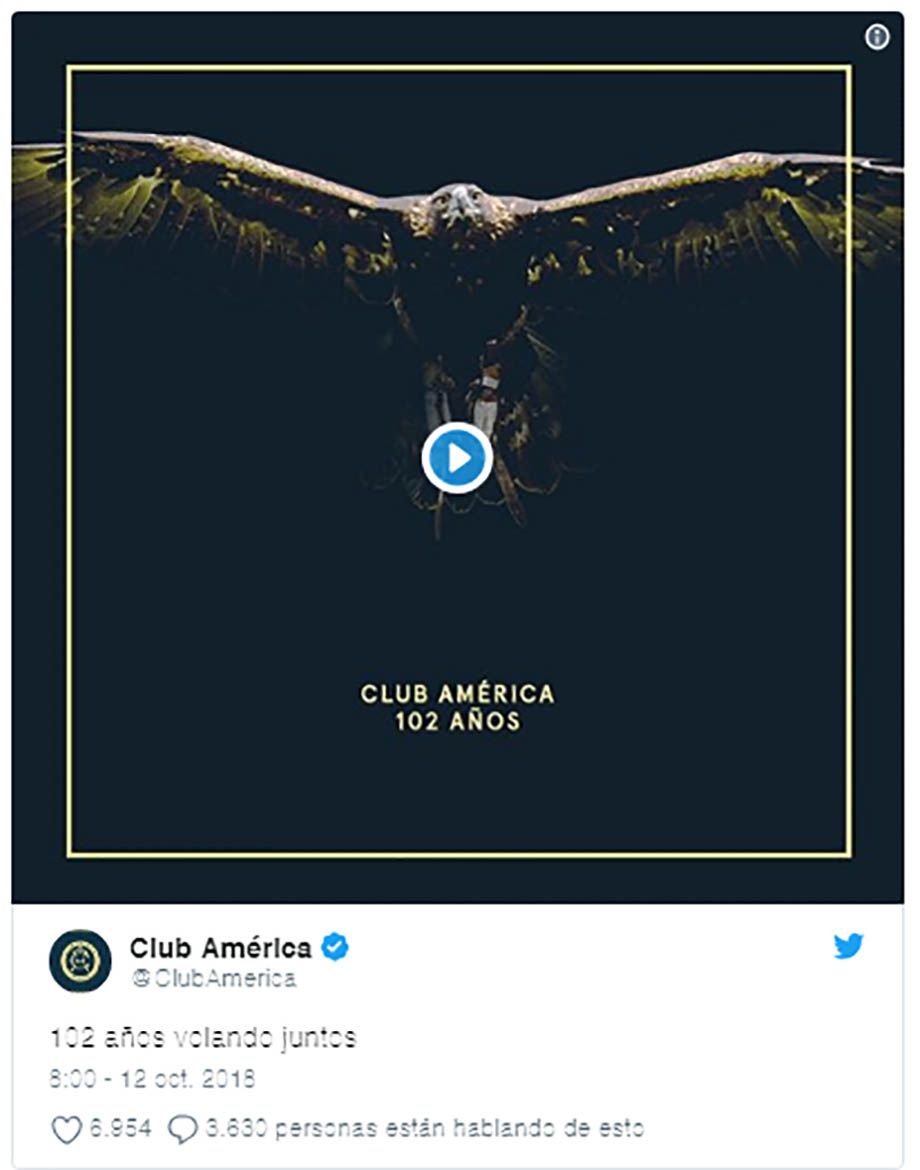920x1170 pixels.
Task: Click the info icon on the video
Action: (877, 37)
